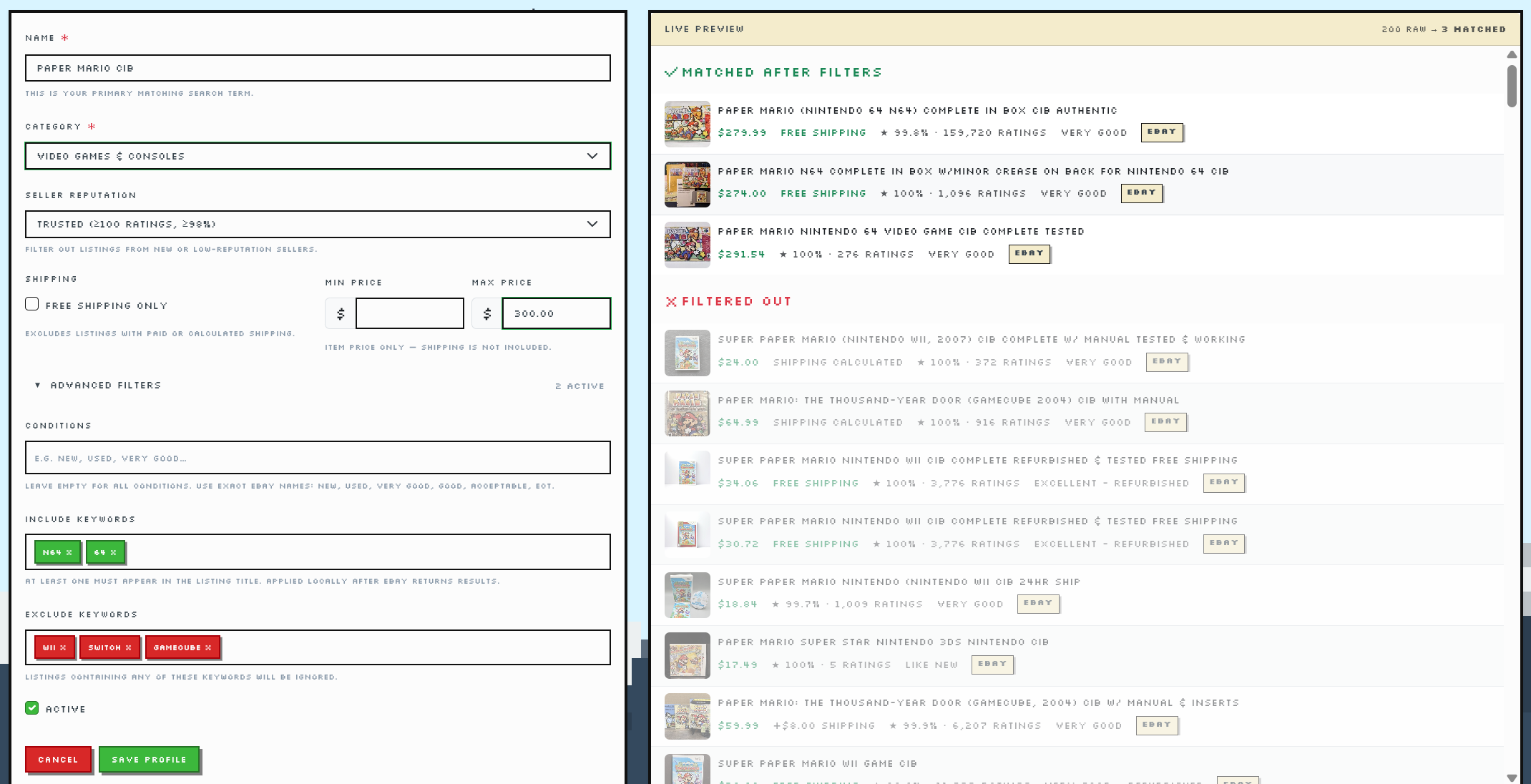The width and height of the screenshot is (1531, 784).
Task: Click eBay badge on $64.99 listing
Action: click(x=1165, y=421)
